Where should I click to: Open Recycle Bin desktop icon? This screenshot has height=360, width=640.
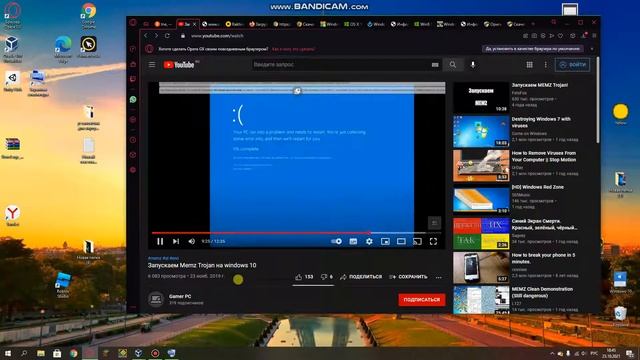620,317
